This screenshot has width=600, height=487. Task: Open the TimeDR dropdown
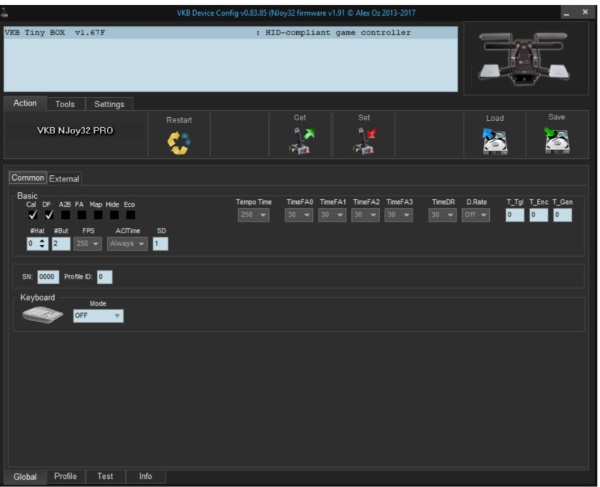click(x=442, y=215)
